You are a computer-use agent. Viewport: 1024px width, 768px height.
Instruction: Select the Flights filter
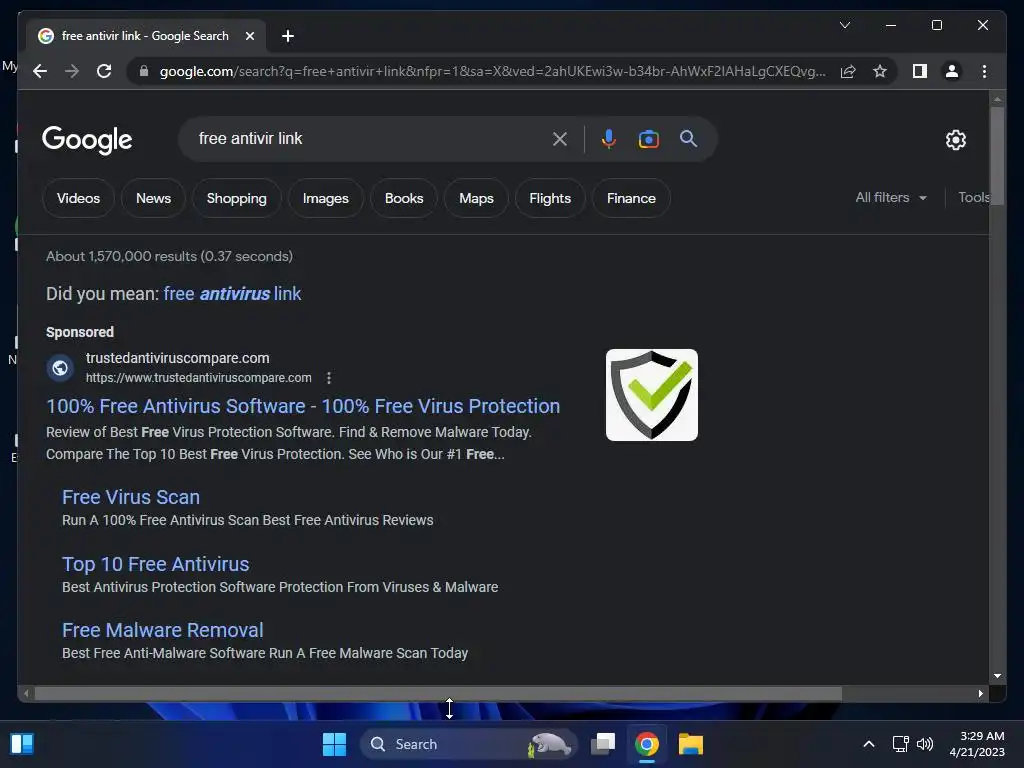click(550, 198)
